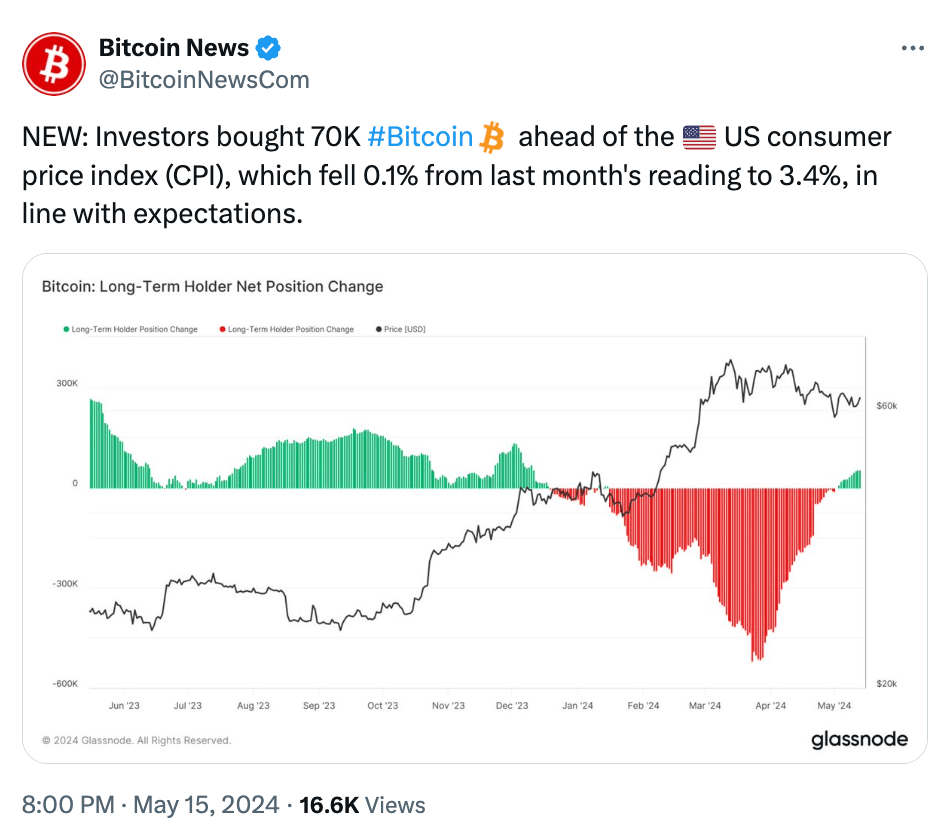950x834 pixels.
Task: Select the Bitcoin News display name
Action: pos(173,46)
